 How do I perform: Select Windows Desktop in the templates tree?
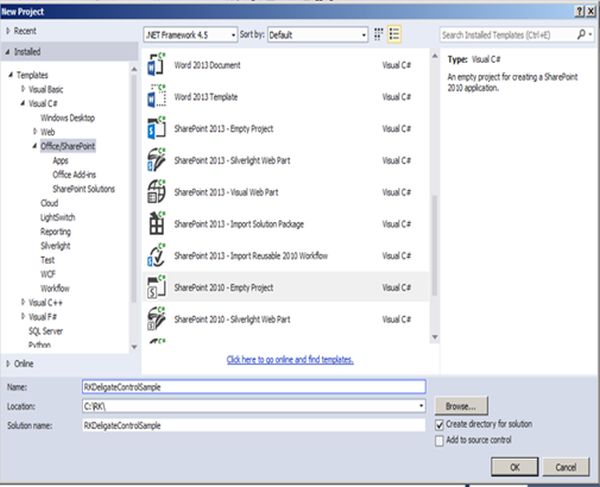[x=68, y=118]
